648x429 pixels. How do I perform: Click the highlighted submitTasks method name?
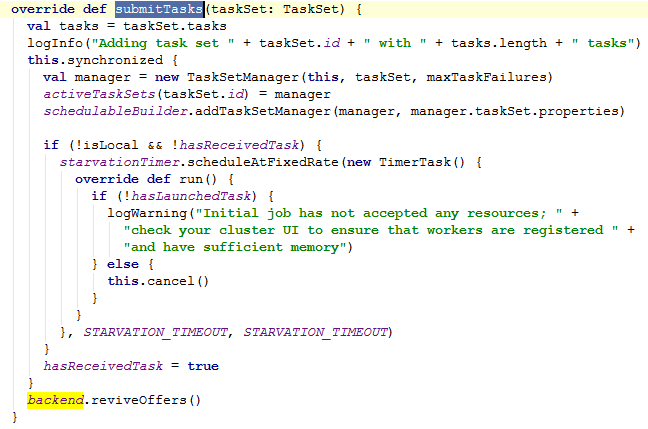pos(159,9)
